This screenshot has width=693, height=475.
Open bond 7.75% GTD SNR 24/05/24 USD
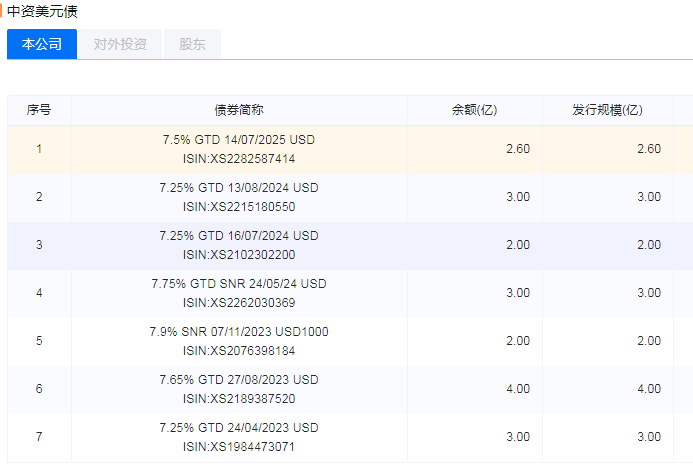[x=239, y=284]
